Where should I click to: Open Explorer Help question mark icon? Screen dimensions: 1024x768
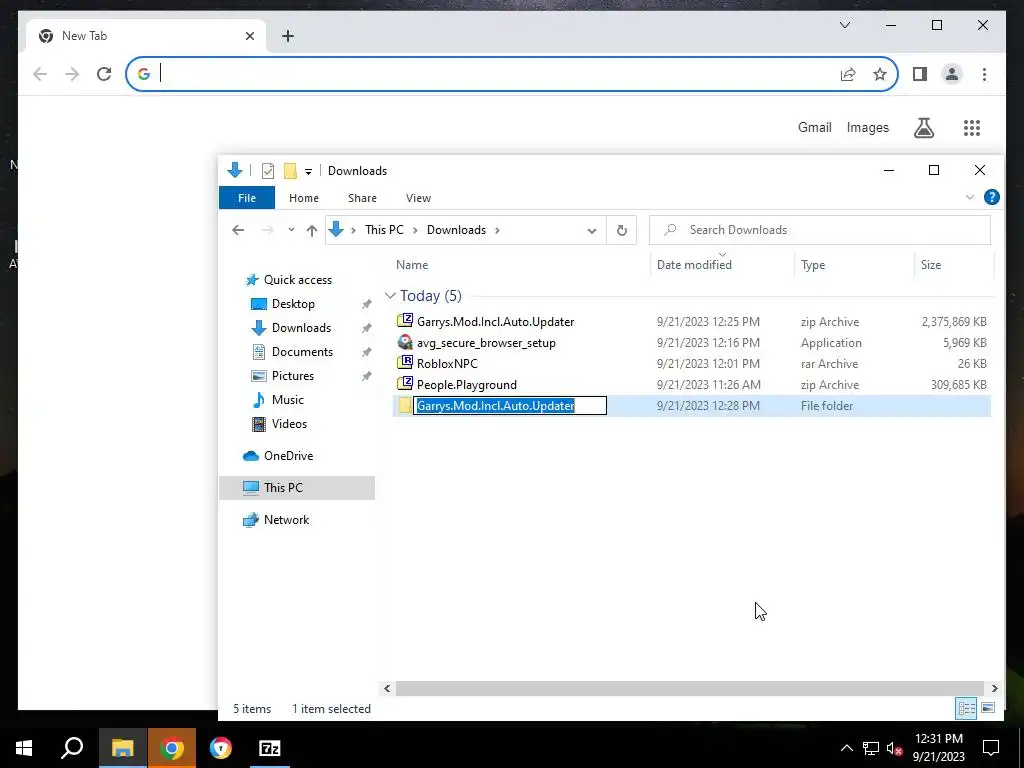(x=991, y=197)
